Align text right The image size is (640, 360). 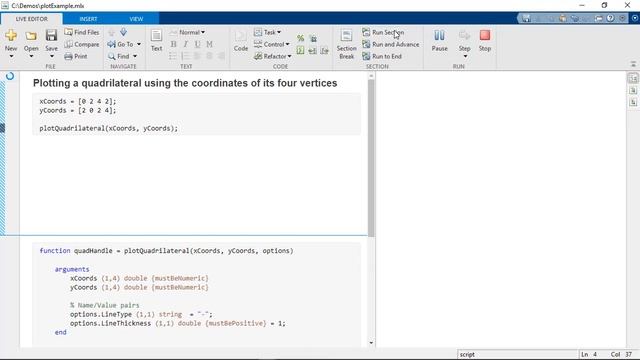(x=221, y=56)
